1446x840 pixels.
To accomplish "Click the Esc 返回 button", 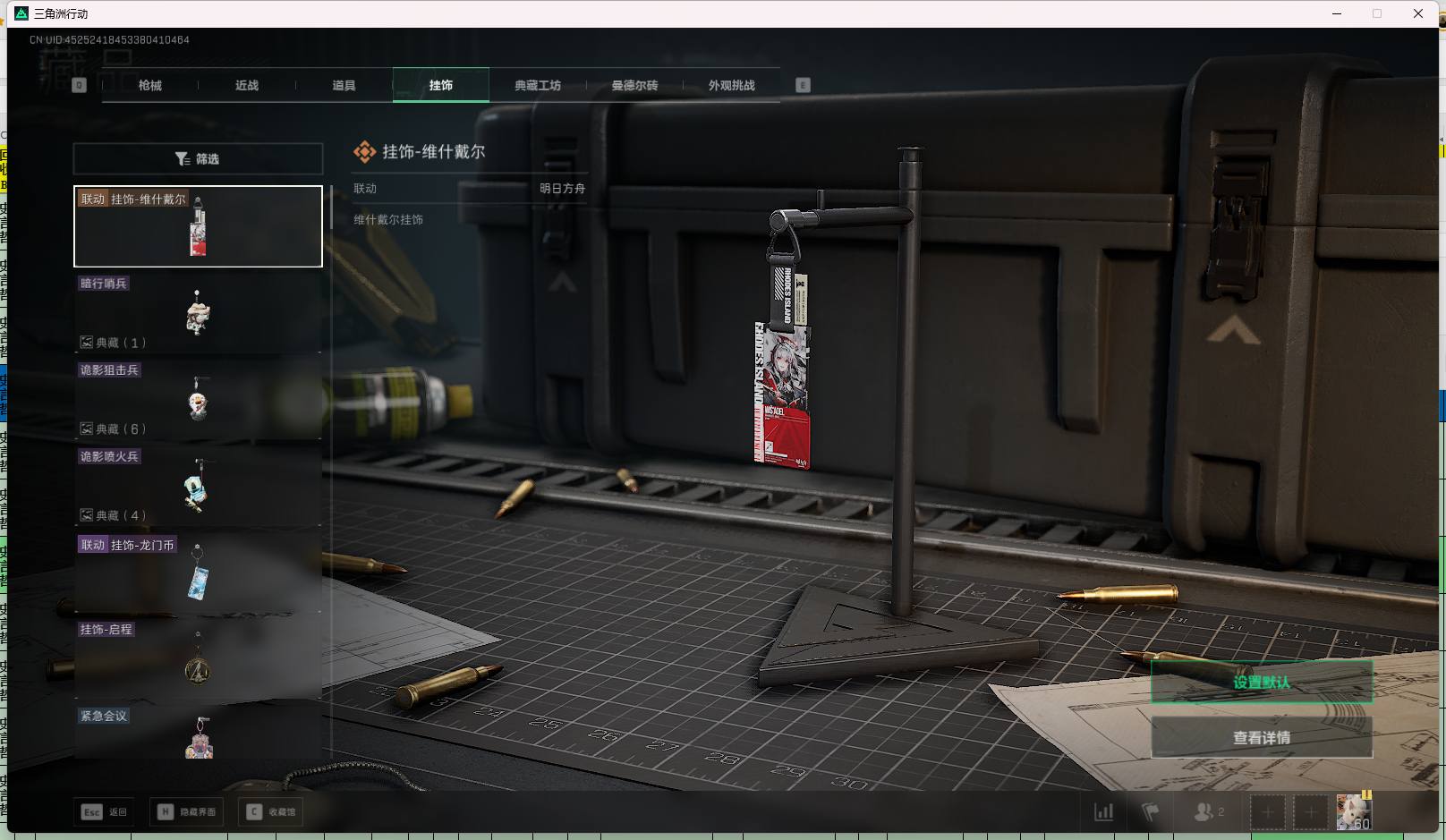I will 106,812.
